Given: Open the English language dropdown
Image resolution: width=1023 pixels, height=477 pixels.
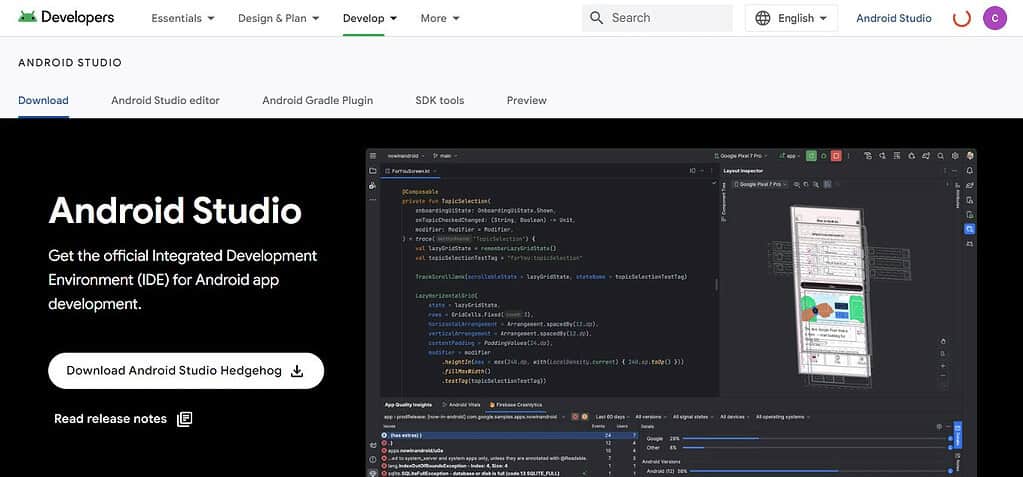Looking at the screenshot, I should [x=791, y=18].
